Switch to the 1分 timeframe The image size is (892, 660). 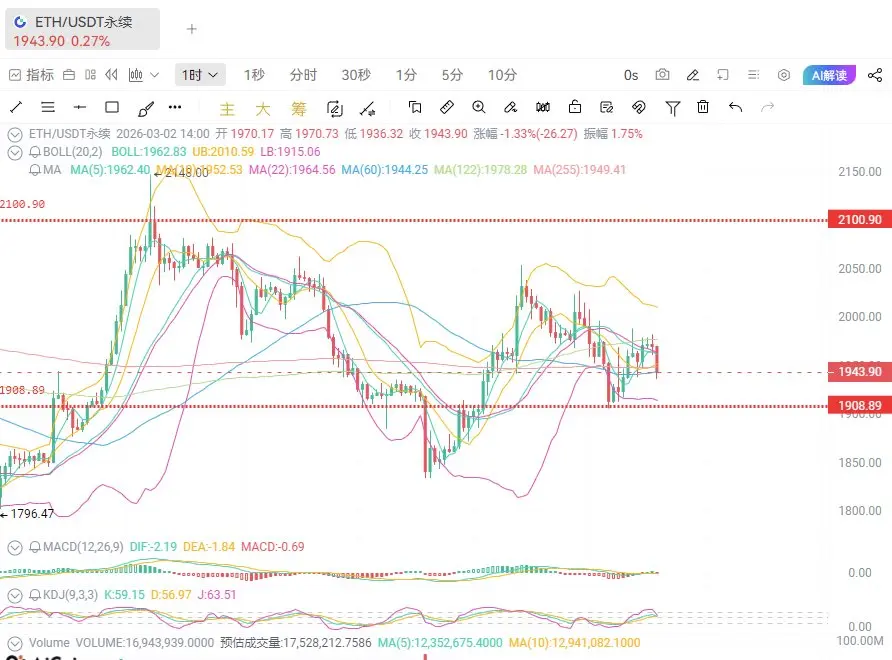point(406,75)
